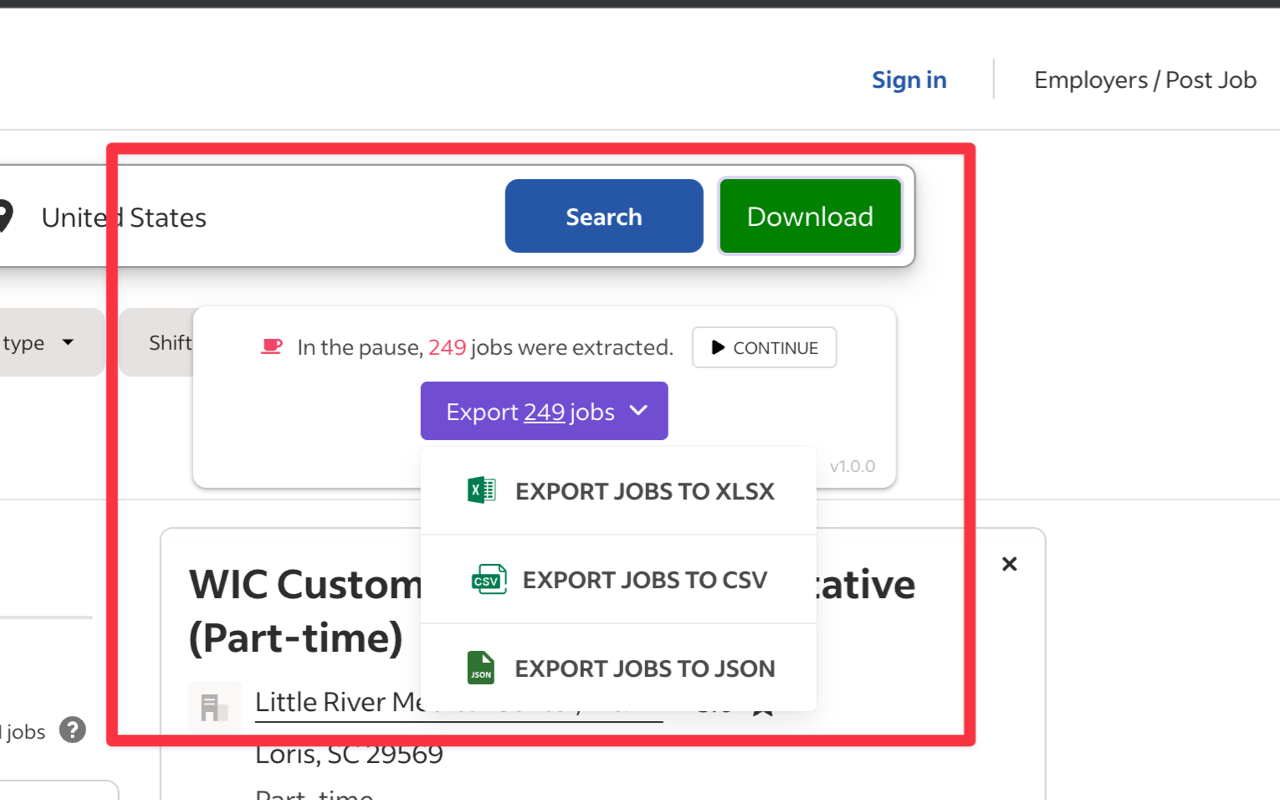Click the location pin icon
The width and height of the screenshot is (1280, 800).
coord(4,217)
